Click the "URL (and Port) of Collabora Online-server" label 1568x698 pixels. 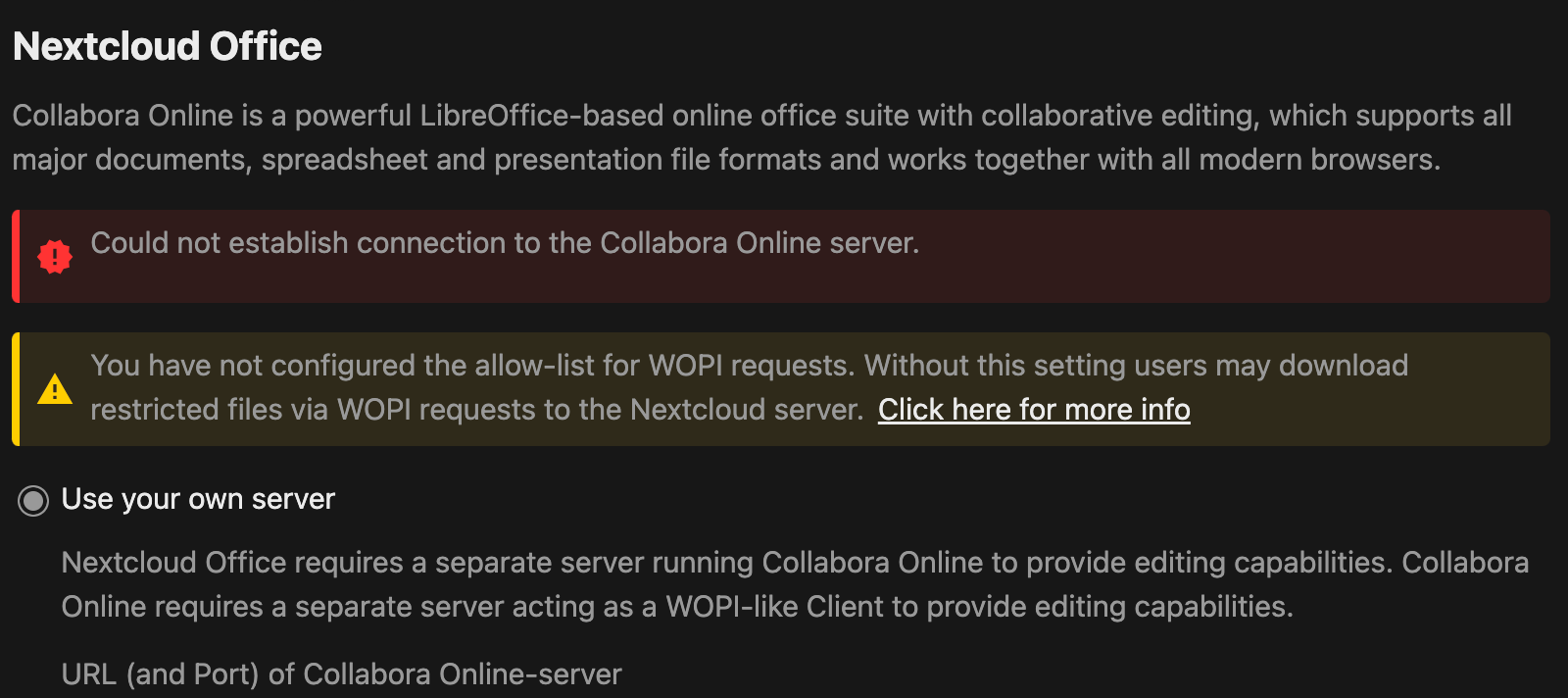coord(341,674)
